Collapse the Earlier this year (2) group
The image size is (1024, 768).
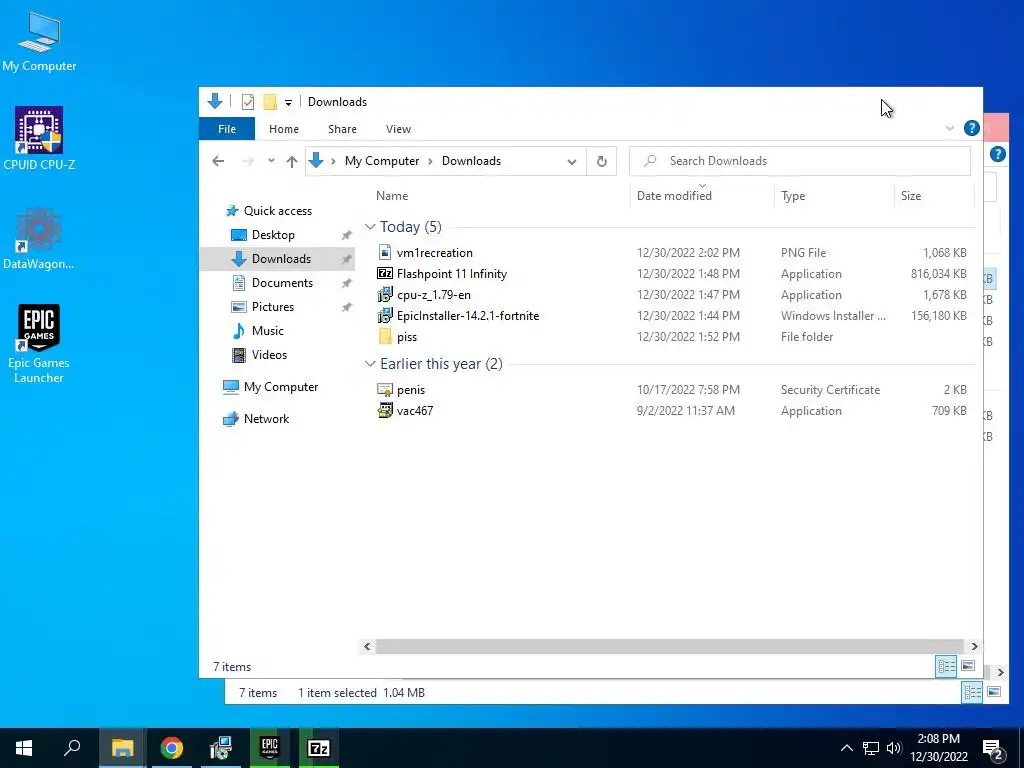(x=370, y=364)
